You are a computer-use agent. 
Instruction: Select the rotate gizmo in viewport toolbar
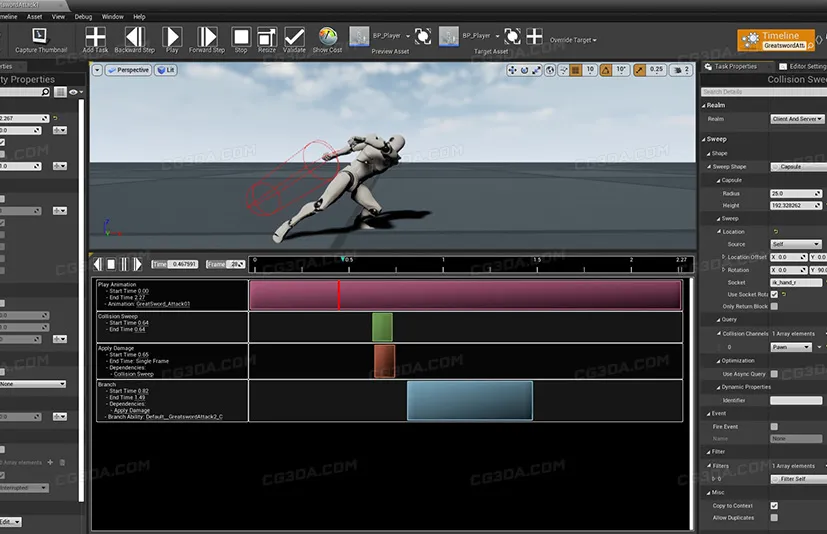[524, 70]
